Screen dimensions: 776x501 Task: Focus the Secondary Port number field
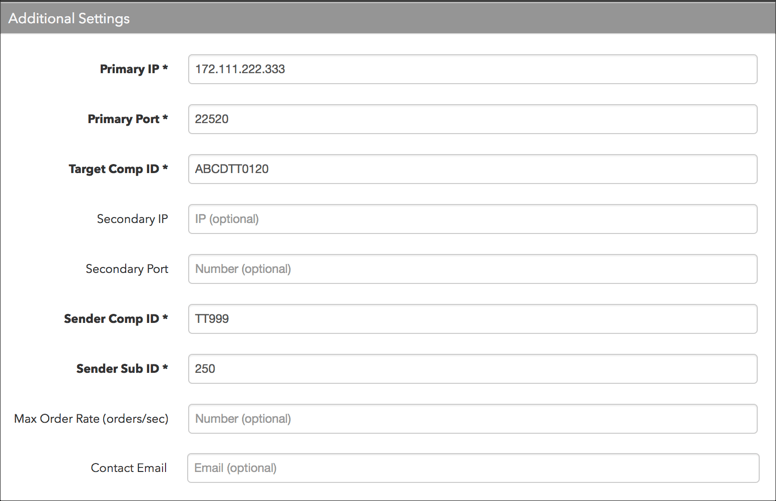pyautogui.click(x=473, y=269)
